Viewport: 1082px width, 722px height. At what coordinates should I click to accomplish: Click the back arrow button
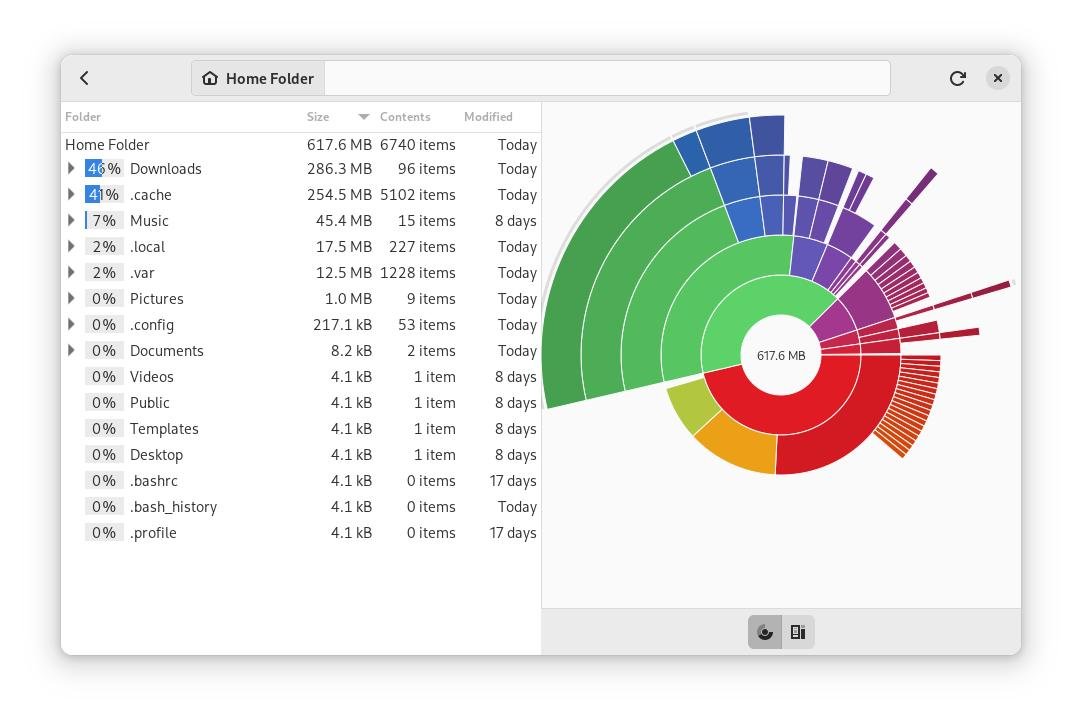[x=85, y=78]
